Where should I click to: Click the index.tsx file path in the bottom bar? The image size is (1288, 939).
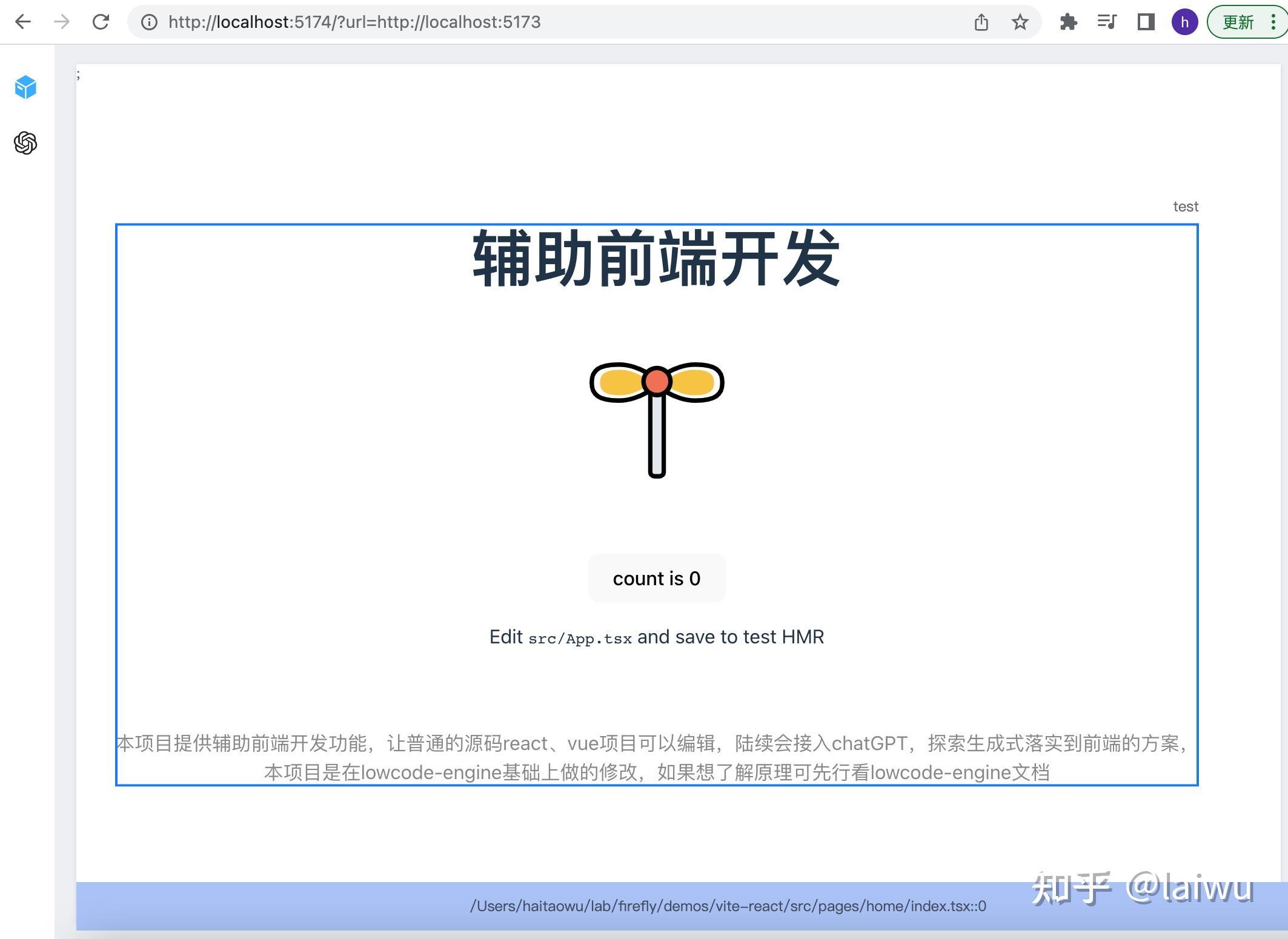pos(728,906)
